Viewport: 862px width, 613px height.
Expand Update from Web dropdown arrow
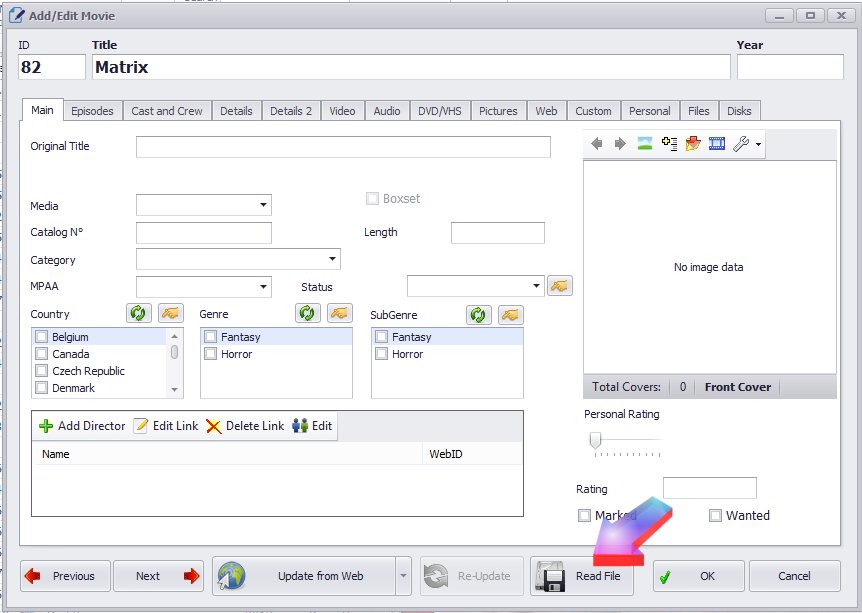point(403,576)
